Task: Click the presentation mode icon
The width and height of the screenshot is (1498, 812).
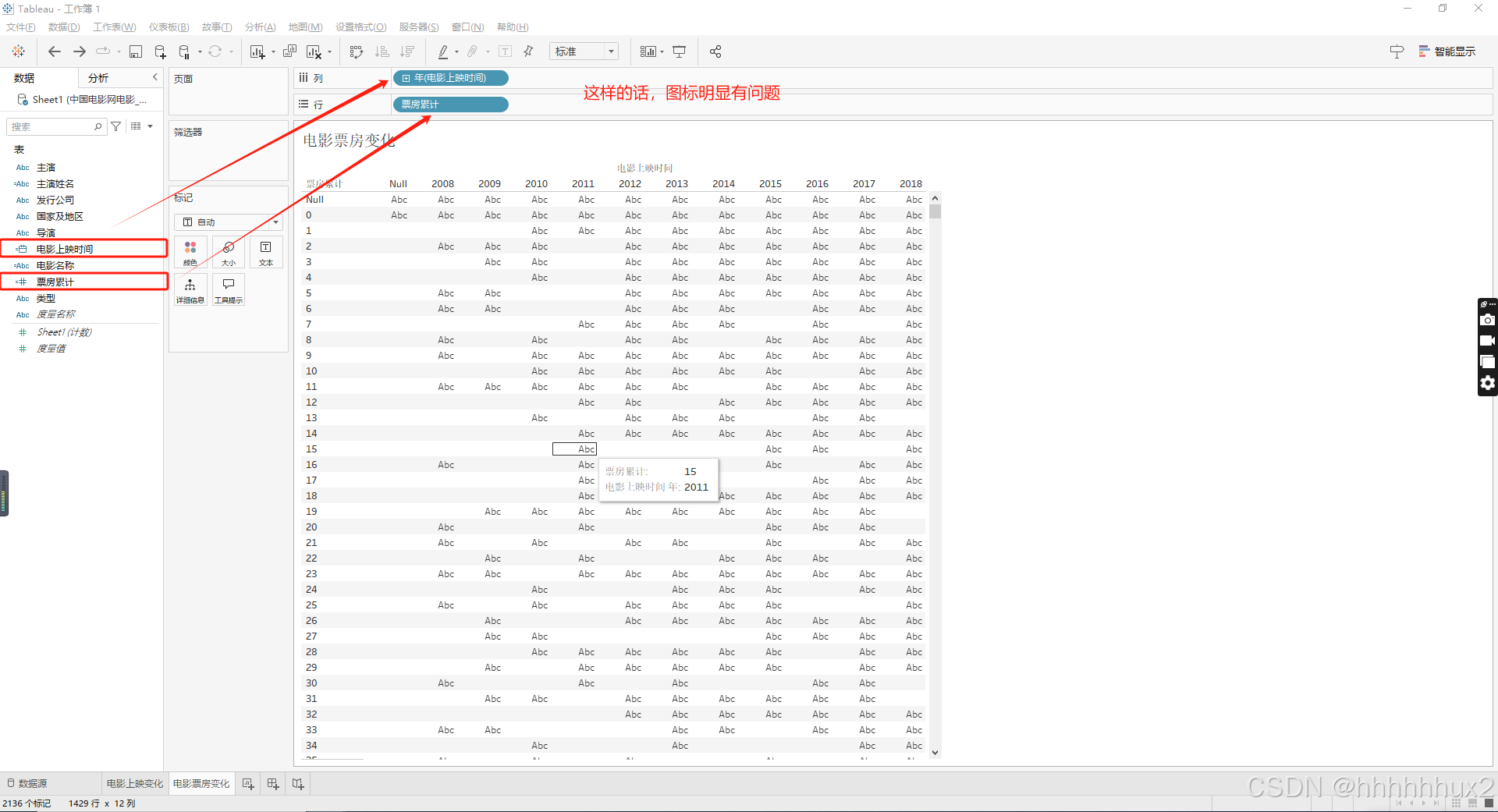Action: pos(680,51)
